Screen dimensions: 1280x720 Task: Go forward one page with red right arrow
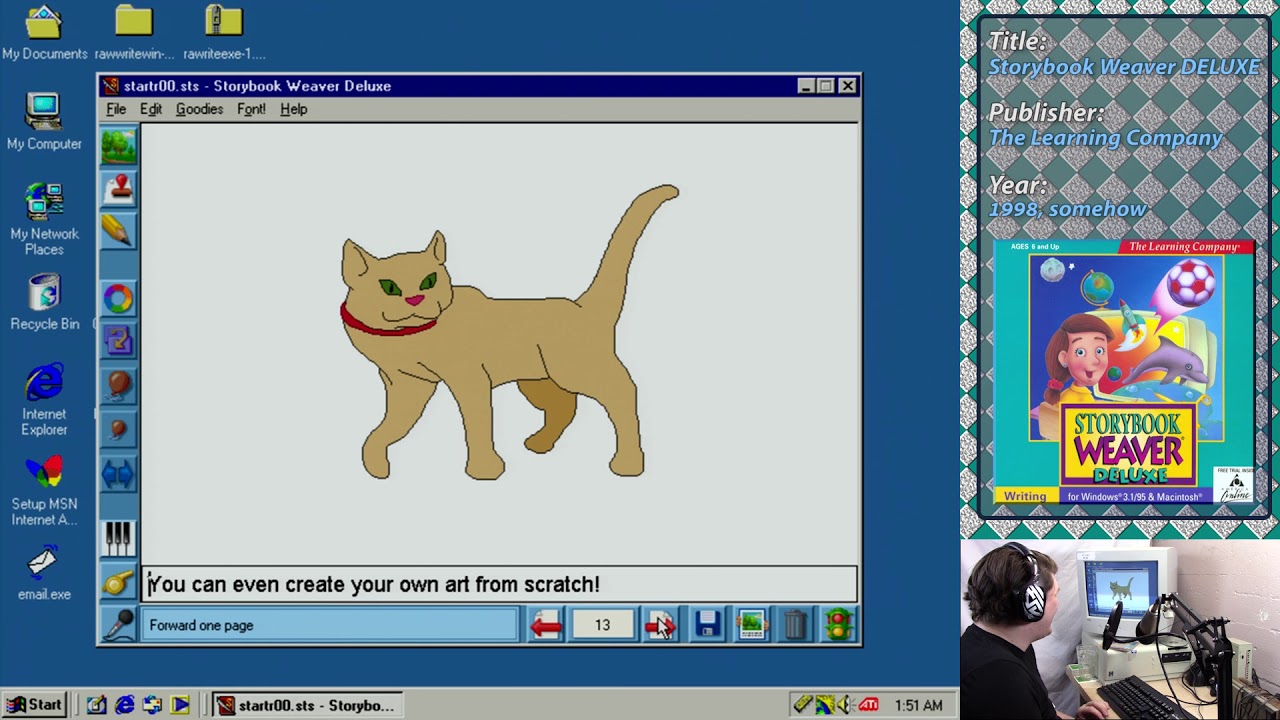(x=660, y=625)
